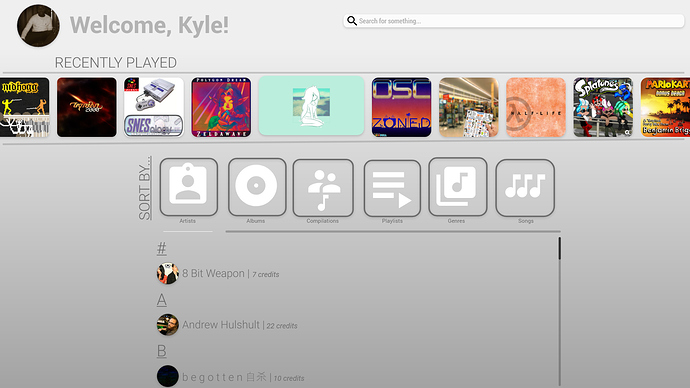The width and height of the screenshot is (690, 388).
Task: Select the Zeldawave album cover
Action: (x=221, y=107)
